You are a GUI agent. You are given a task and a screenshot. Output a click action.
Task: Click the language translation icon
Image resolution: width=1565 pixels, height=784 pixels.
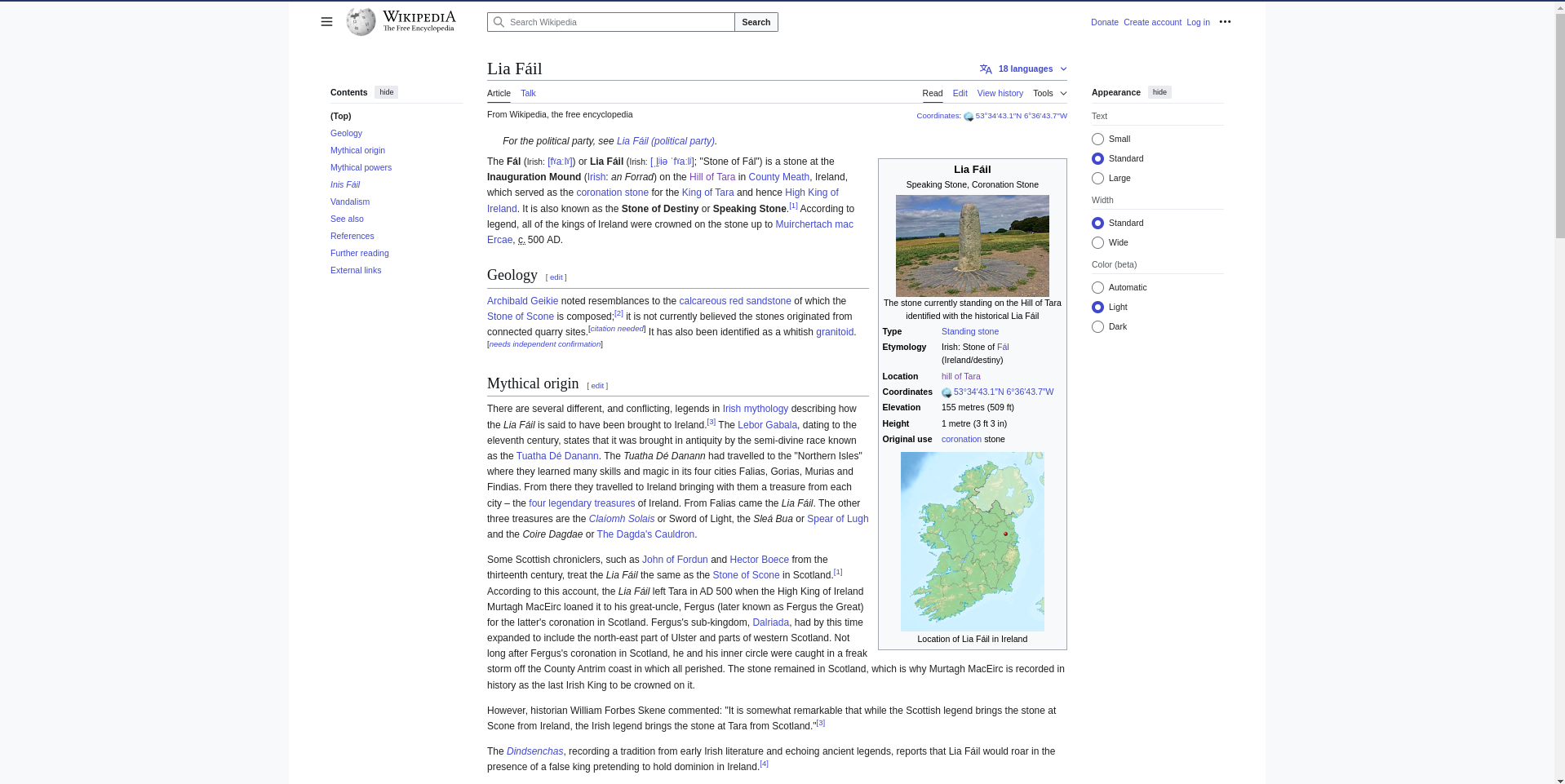[x=986, y=69]
